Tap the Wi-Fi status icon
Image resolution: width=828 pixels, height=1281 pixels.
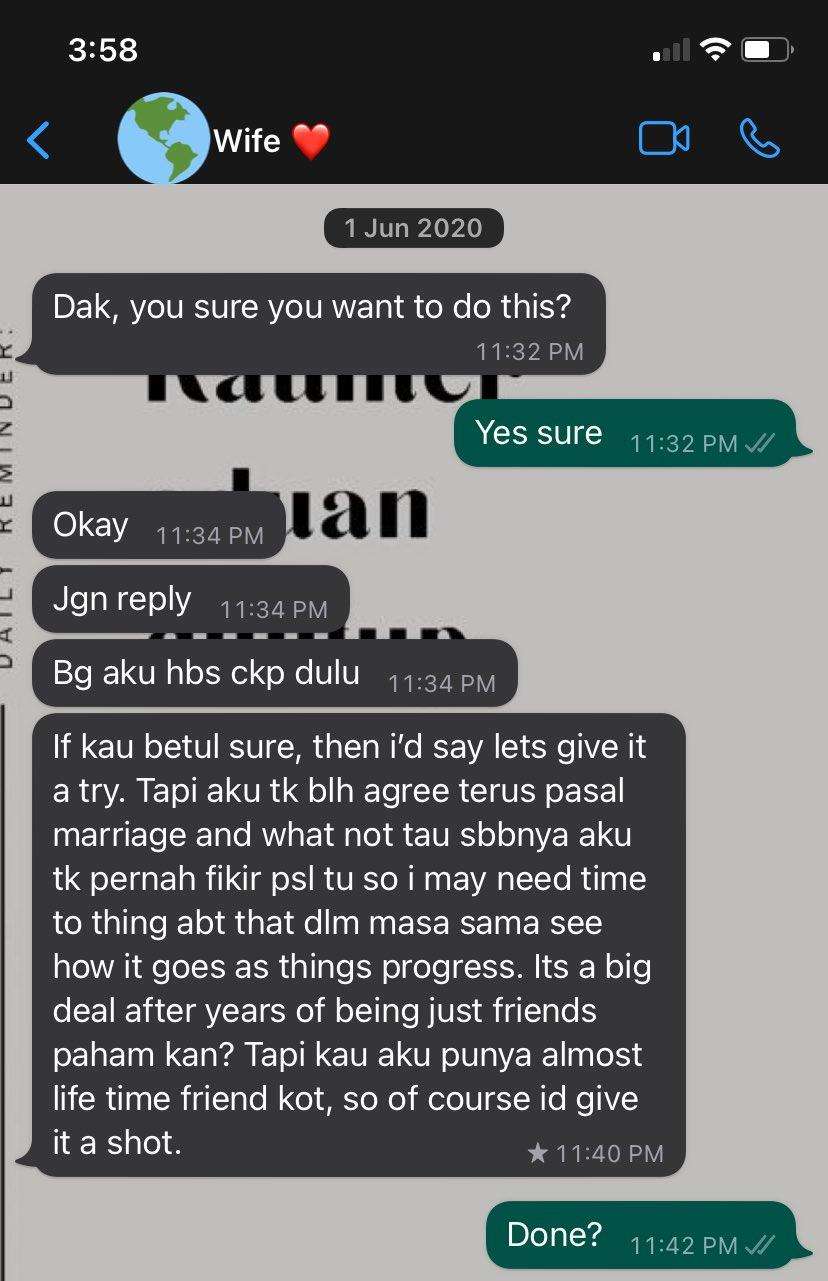(x=715, y=49)
